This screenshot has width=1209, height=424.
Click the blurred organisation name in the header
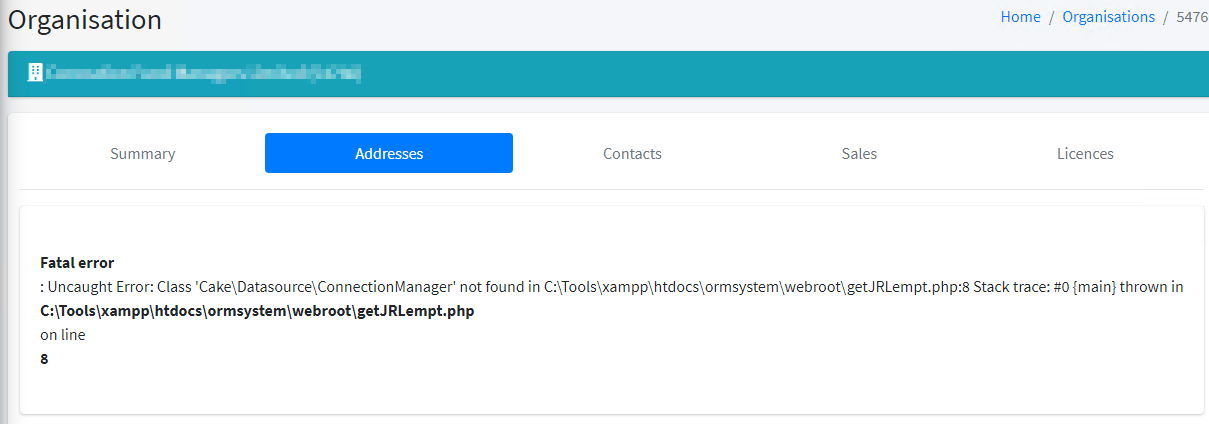click(203, 73)
